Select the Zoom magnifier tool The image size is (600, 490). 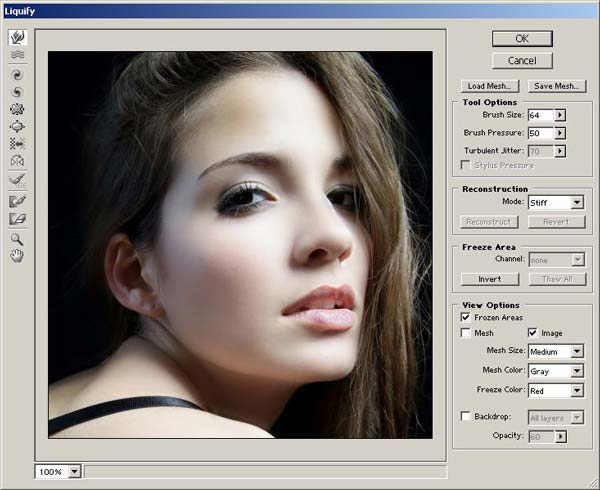(17, 239)
